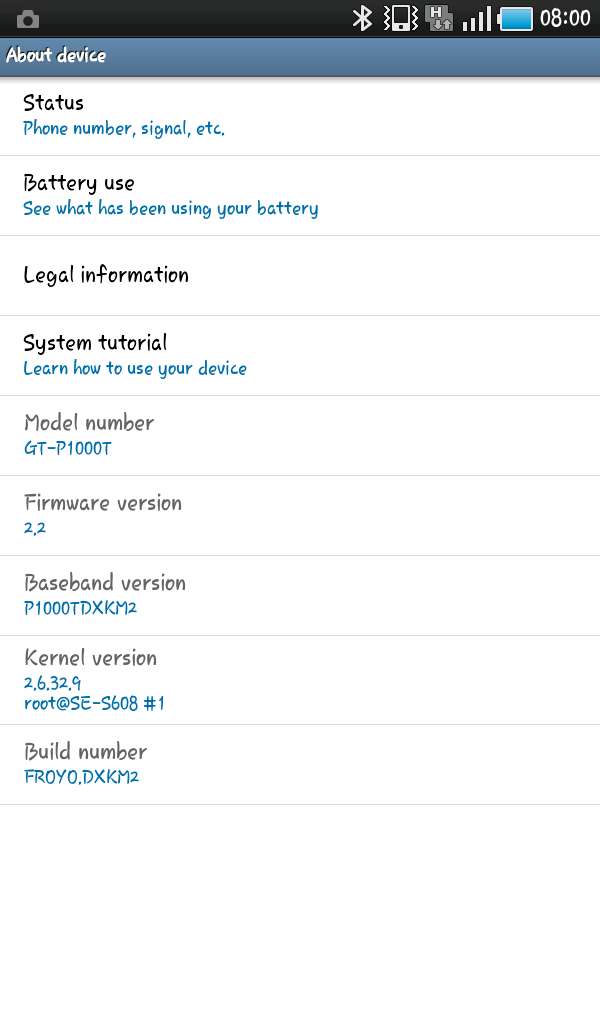Launch the System tutorial
The image size is (600, 1024).
coord(300,355)
